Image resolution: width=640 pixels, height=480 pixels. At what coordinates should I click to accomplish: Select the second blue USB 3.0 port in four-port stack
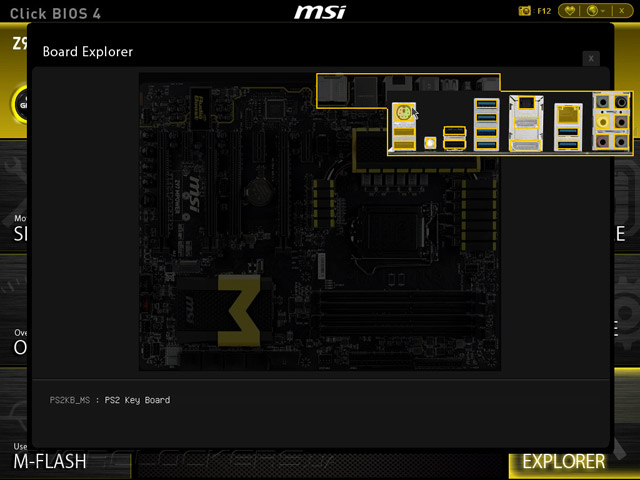click(487, 118)
